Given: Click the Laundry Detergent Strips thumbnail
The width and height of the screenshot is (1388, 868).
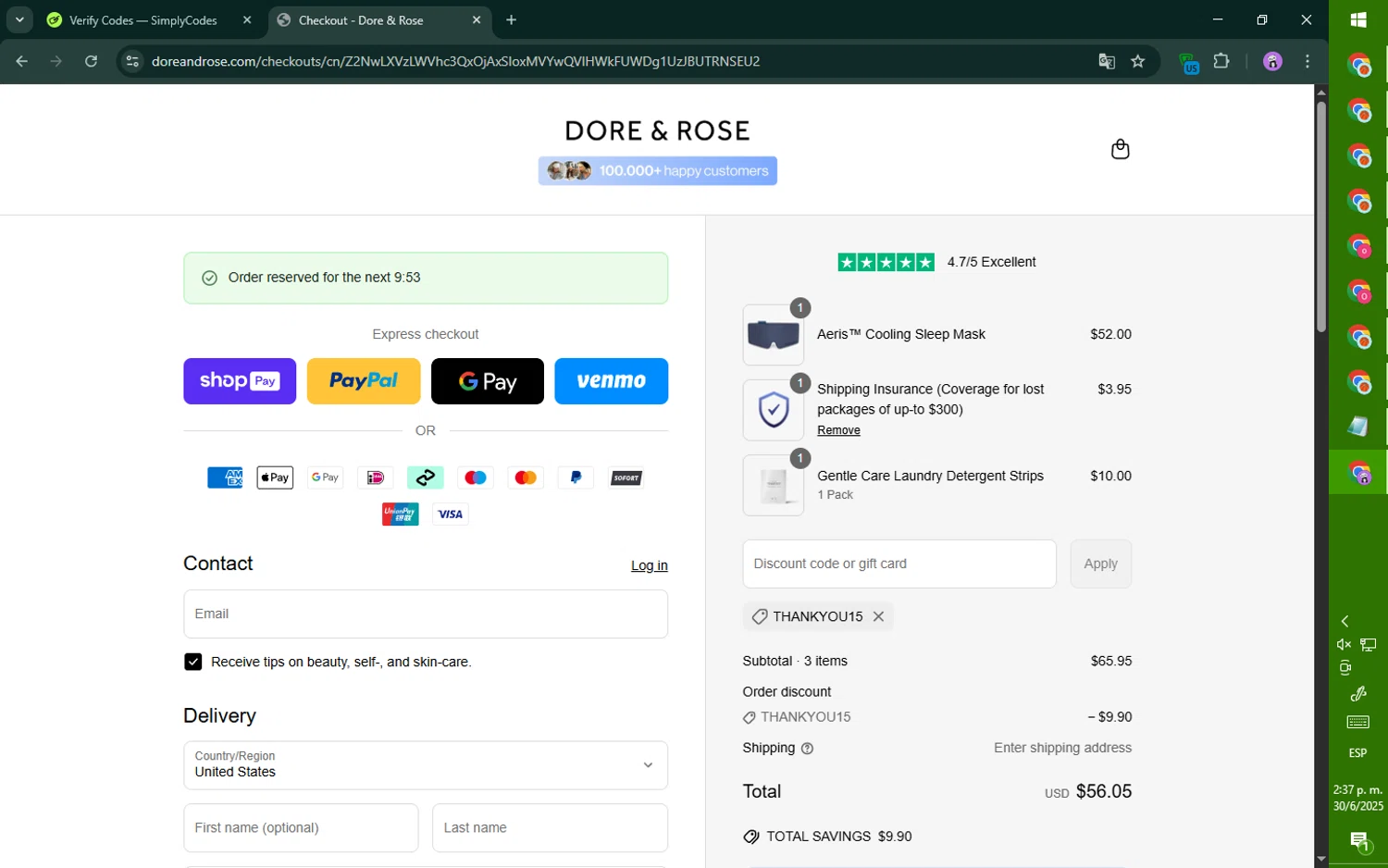Looking at the screenshot, I should point(773,485).
